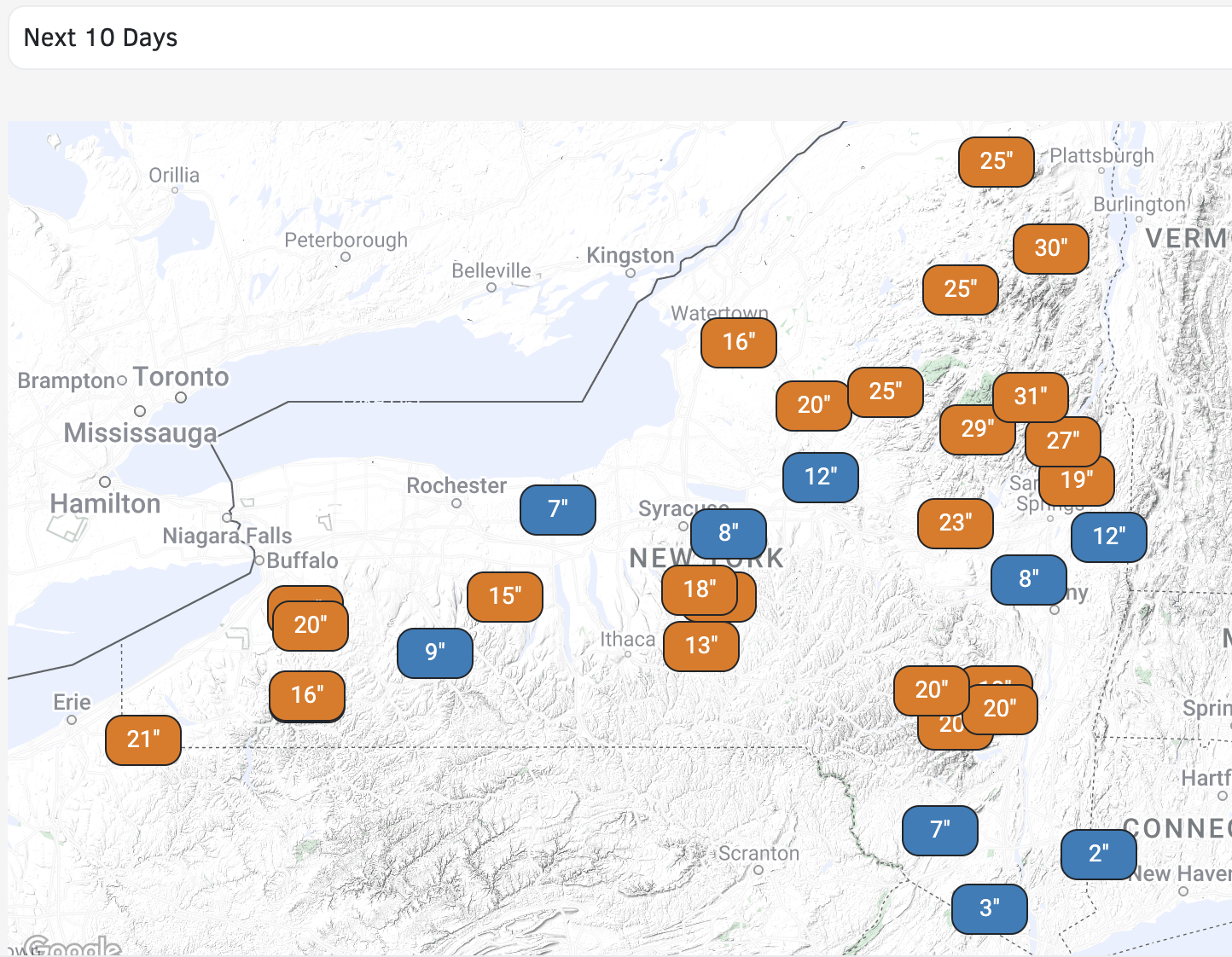The width and height of the screenshot is (1232, 957).
Task: Click the 31" snowfall marker
Action: pyautogui.click(x=1031, y=397)
